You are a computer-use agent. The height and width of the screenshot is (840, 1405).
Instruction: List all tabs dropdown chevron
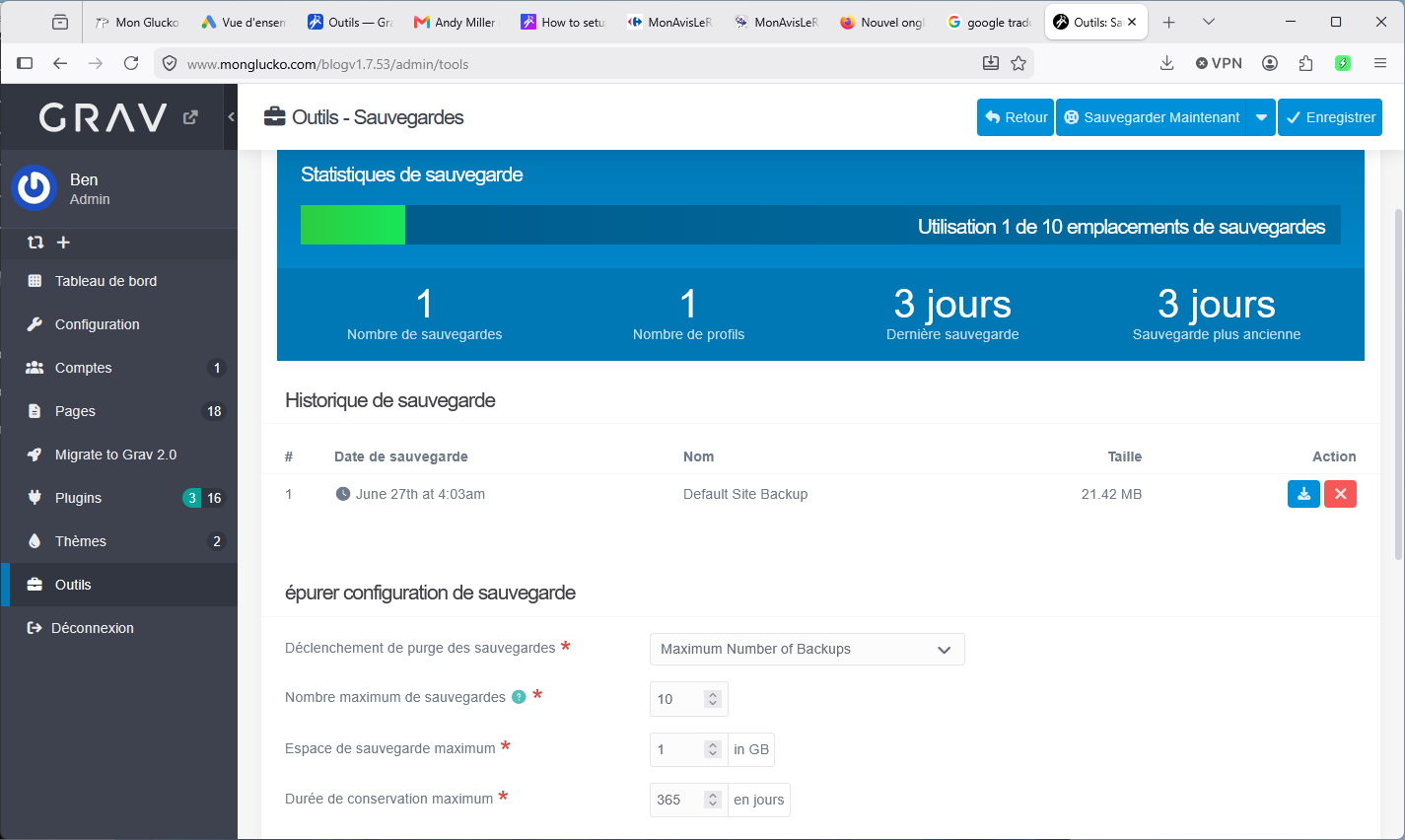click(1209, 22)
